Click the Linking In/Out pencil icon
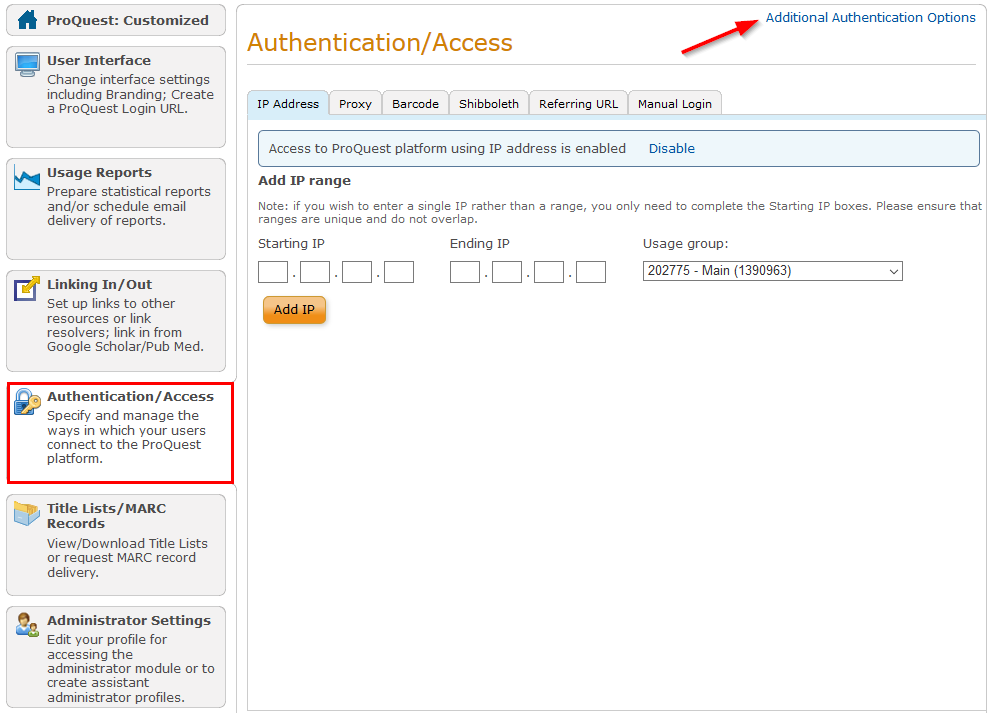 (27, 289)
